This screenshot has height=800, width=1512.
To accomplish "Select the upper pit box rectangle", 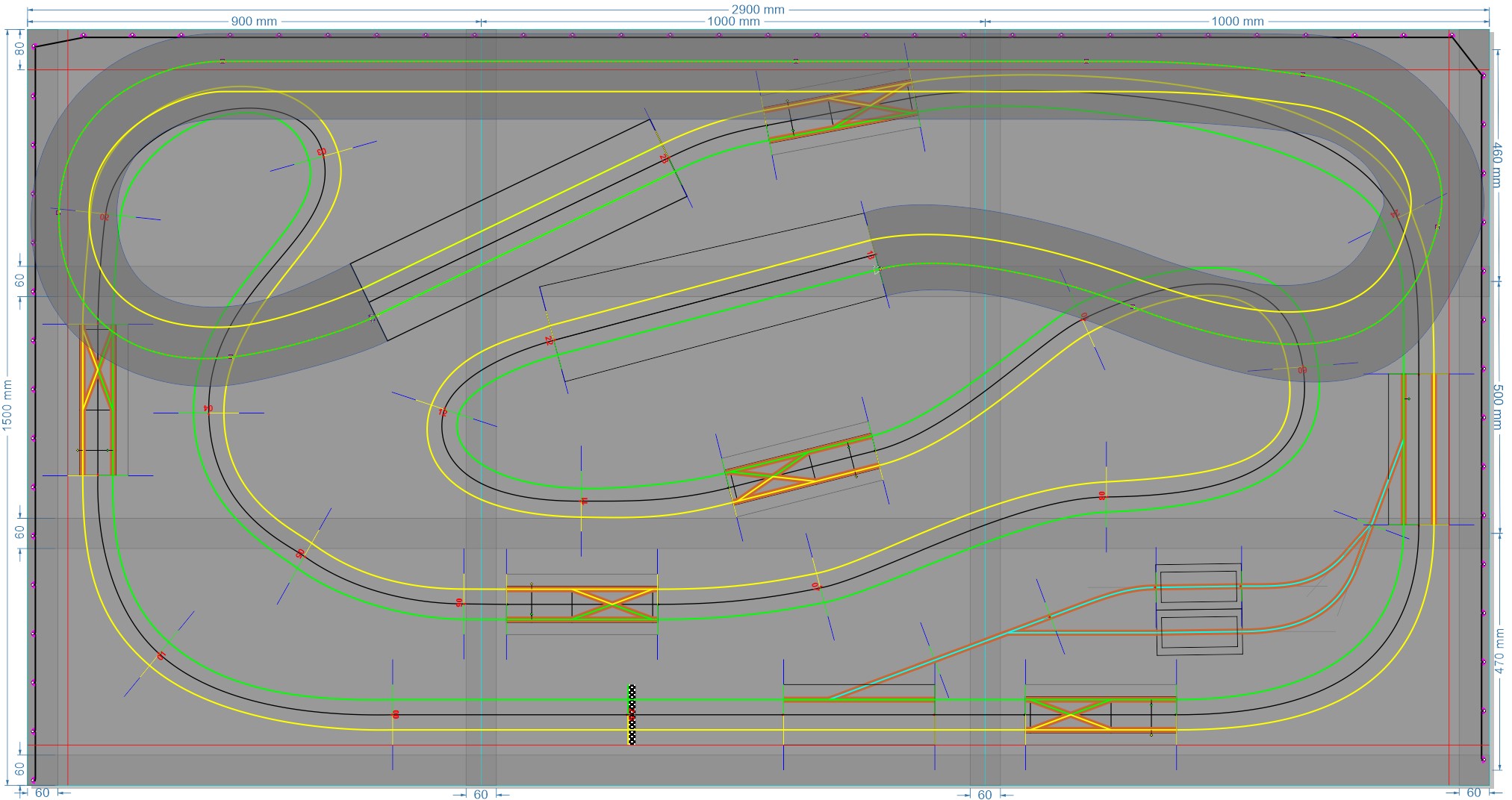I will 1198,587.
